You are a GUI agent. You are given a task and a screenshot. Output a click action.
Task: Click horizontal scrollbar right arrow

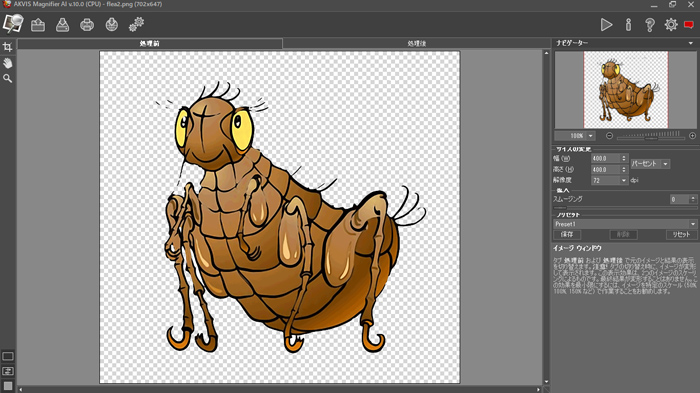point(538,390)
